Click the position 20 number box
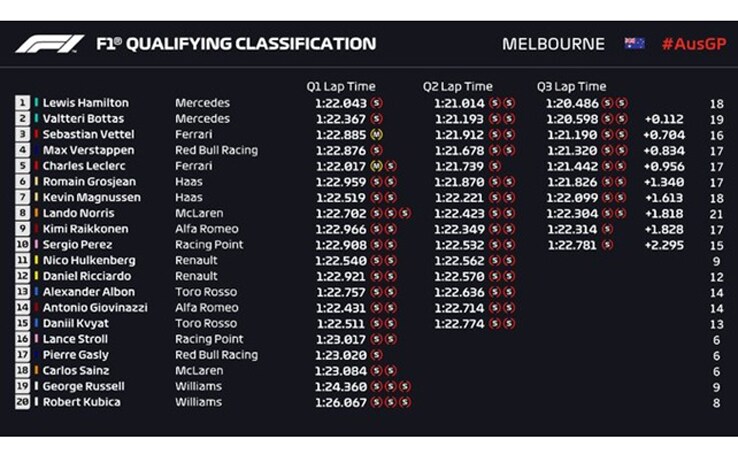The image size is (738, 462). [x=22, y=402]
